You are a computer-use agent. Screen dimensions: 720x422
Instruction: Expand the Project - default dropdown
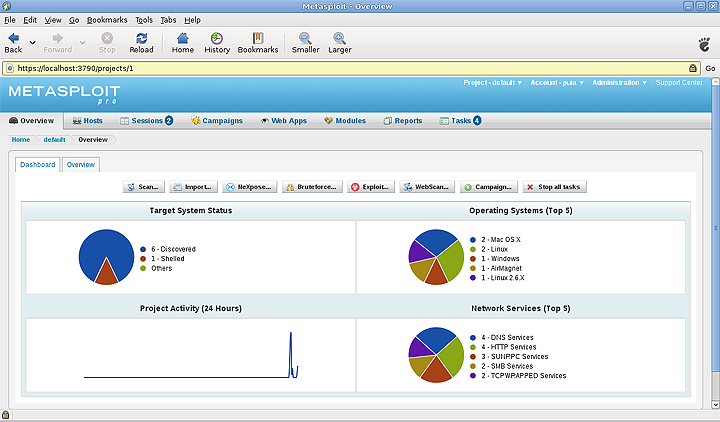[492, 83]
